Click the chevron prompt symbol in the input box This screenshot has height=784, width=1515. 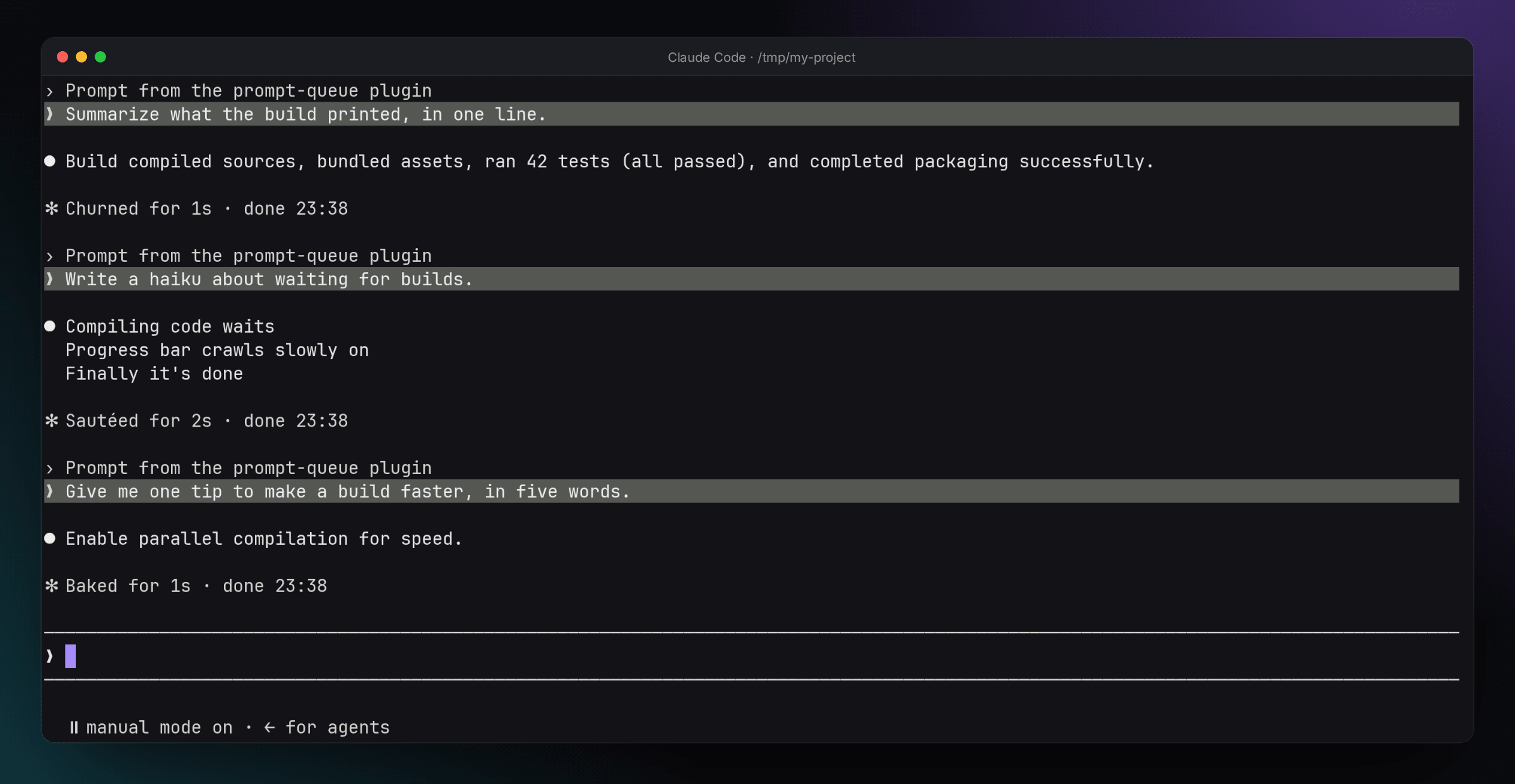coord(50,656)
